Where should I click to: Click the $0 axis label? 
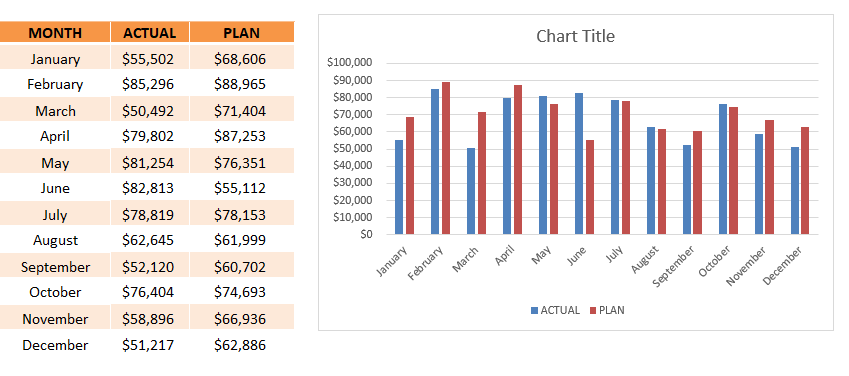(x=365, y=235)
